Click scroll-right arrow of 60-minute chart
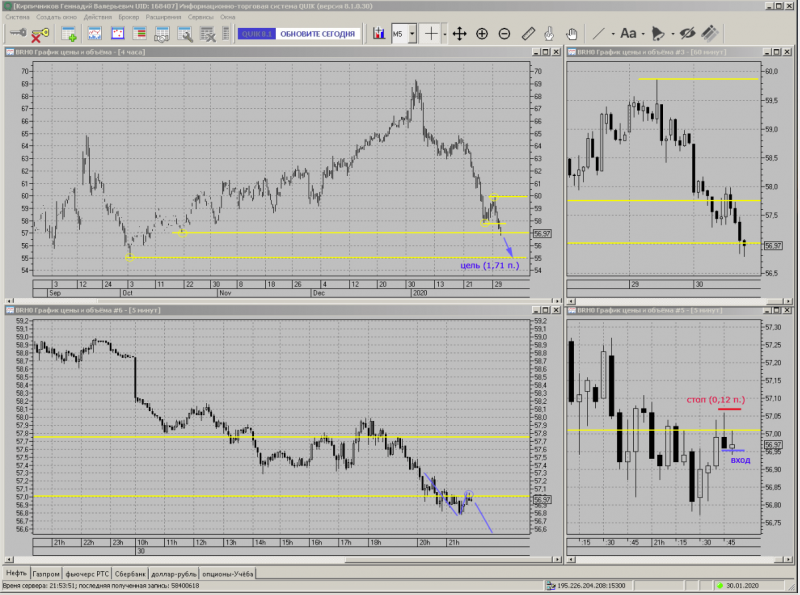The image size is (800, 595). tap(789, 301)
